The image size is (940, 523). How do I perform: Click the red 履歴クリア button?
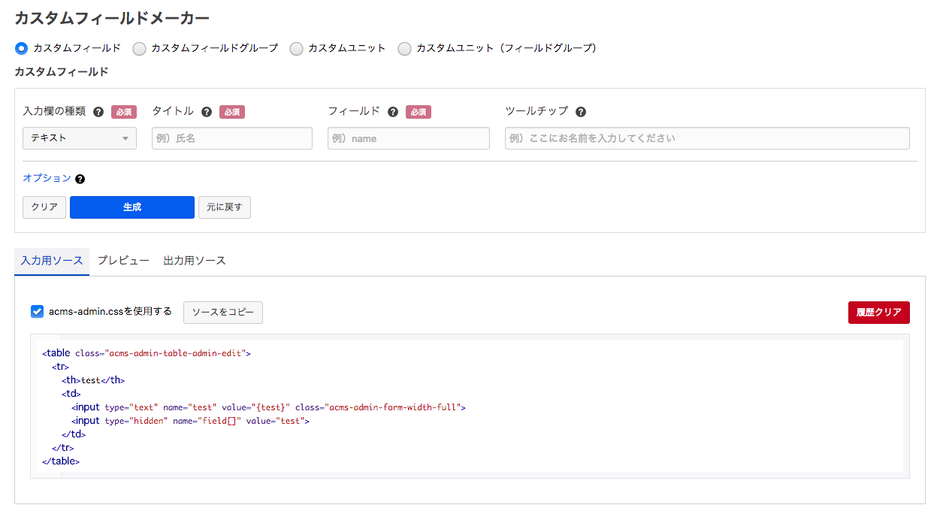click(878, 312)
